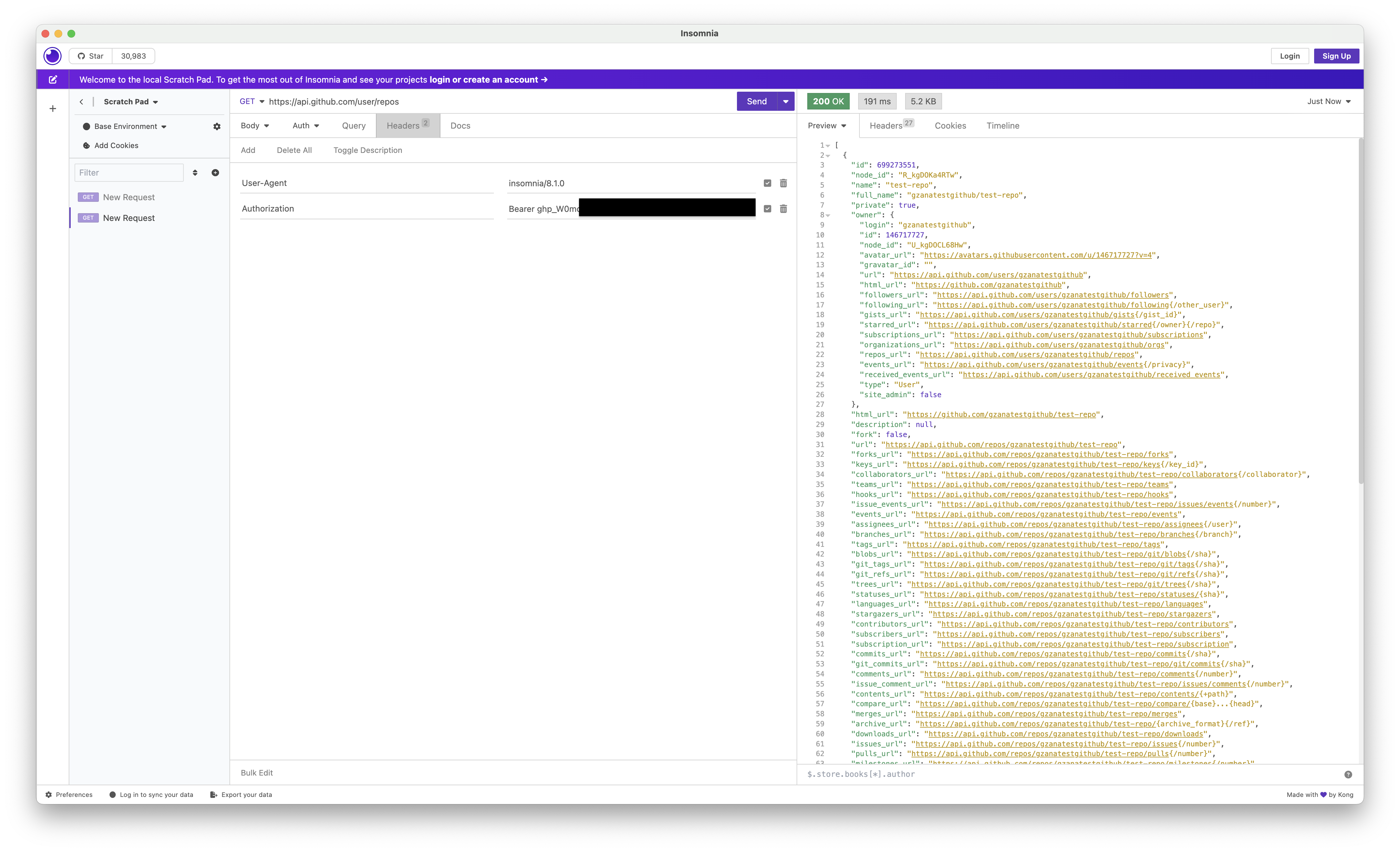Open the Just Now response history dropdown
The width and height of the screenshot is (1400, 852).
pos(1329,101)
